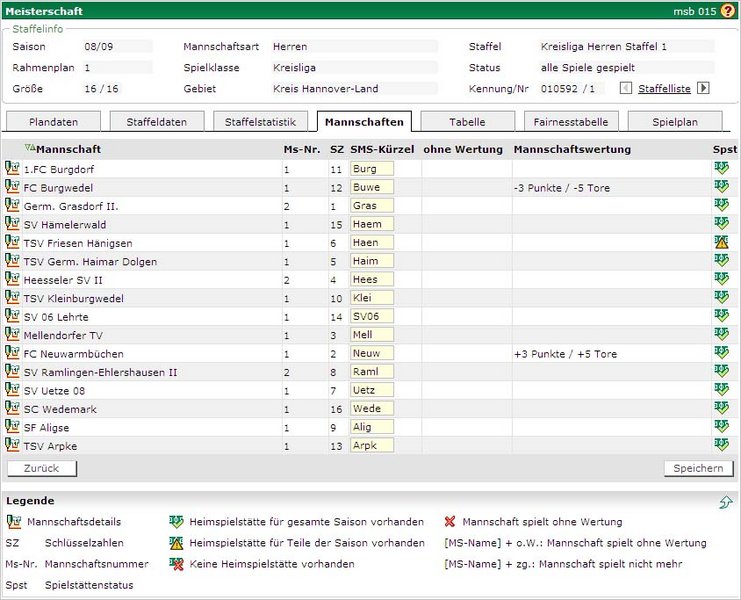This screenshot has height=600, width=741.
Task: Click venue status icon for SC Wedemark
Action: pyautogui.click(x=721, y=408)
